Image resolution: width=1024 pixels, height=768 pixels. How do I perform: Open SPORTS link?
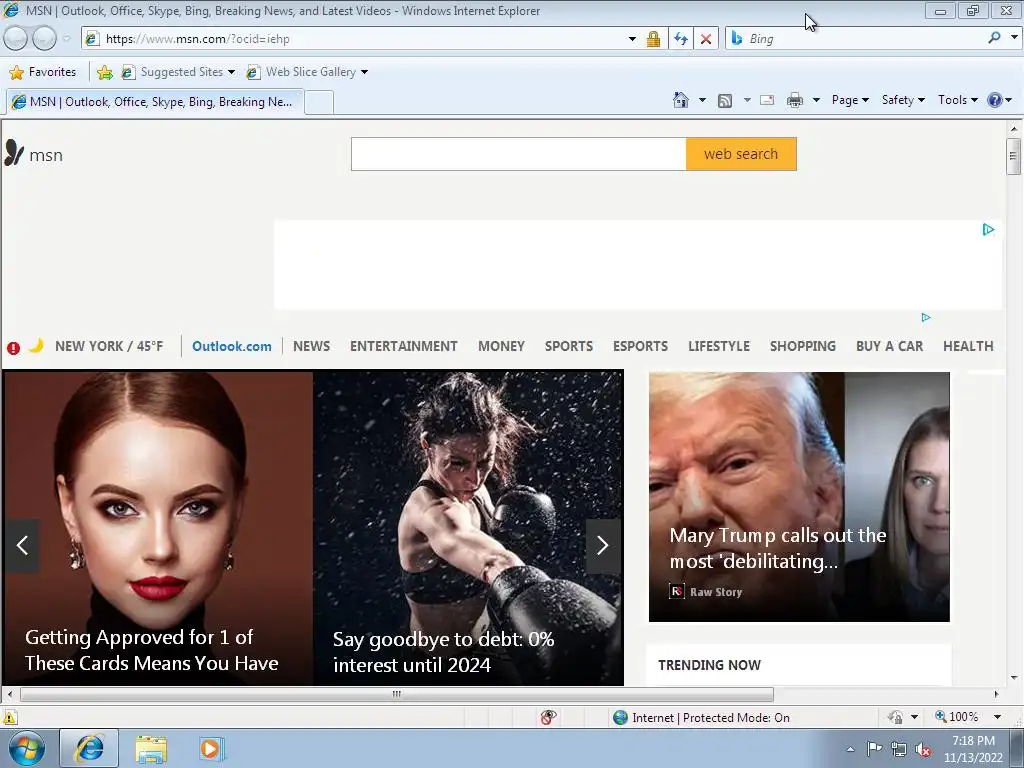click(x=569, y=346)
